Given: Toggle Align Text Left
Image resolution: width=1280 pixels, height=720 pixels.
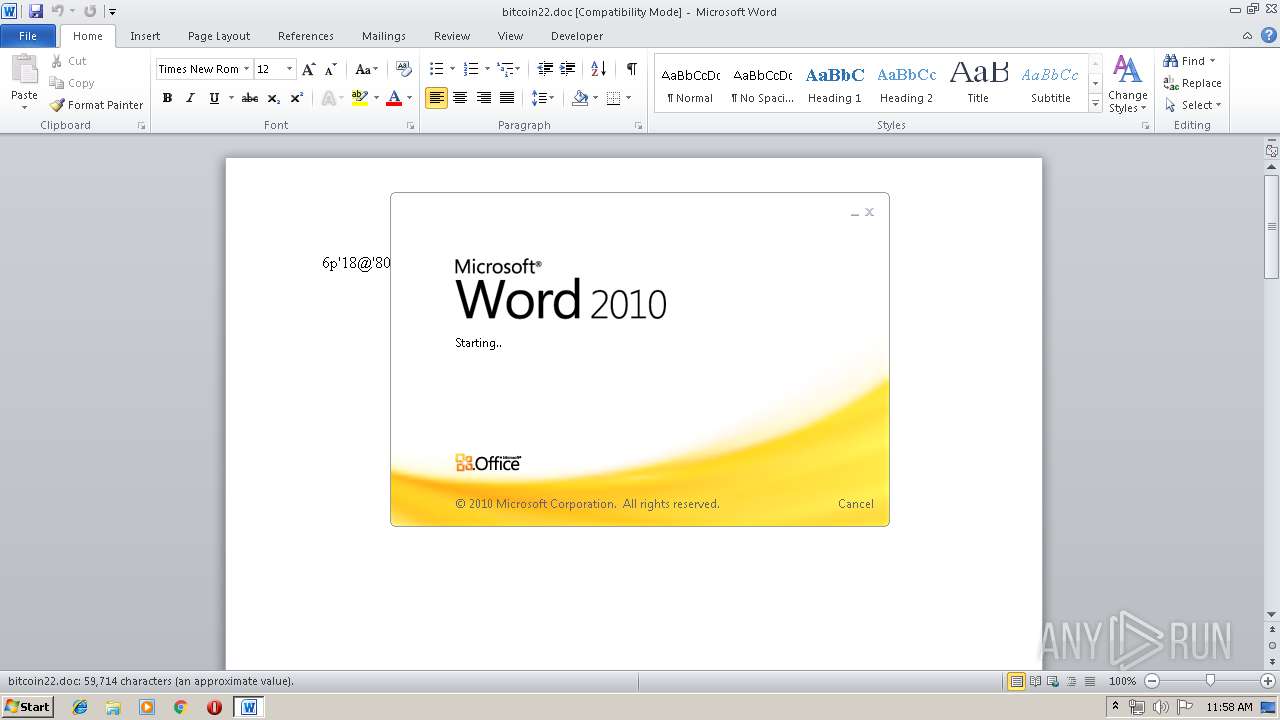Looking at the screenshot, I should (436, 98).
